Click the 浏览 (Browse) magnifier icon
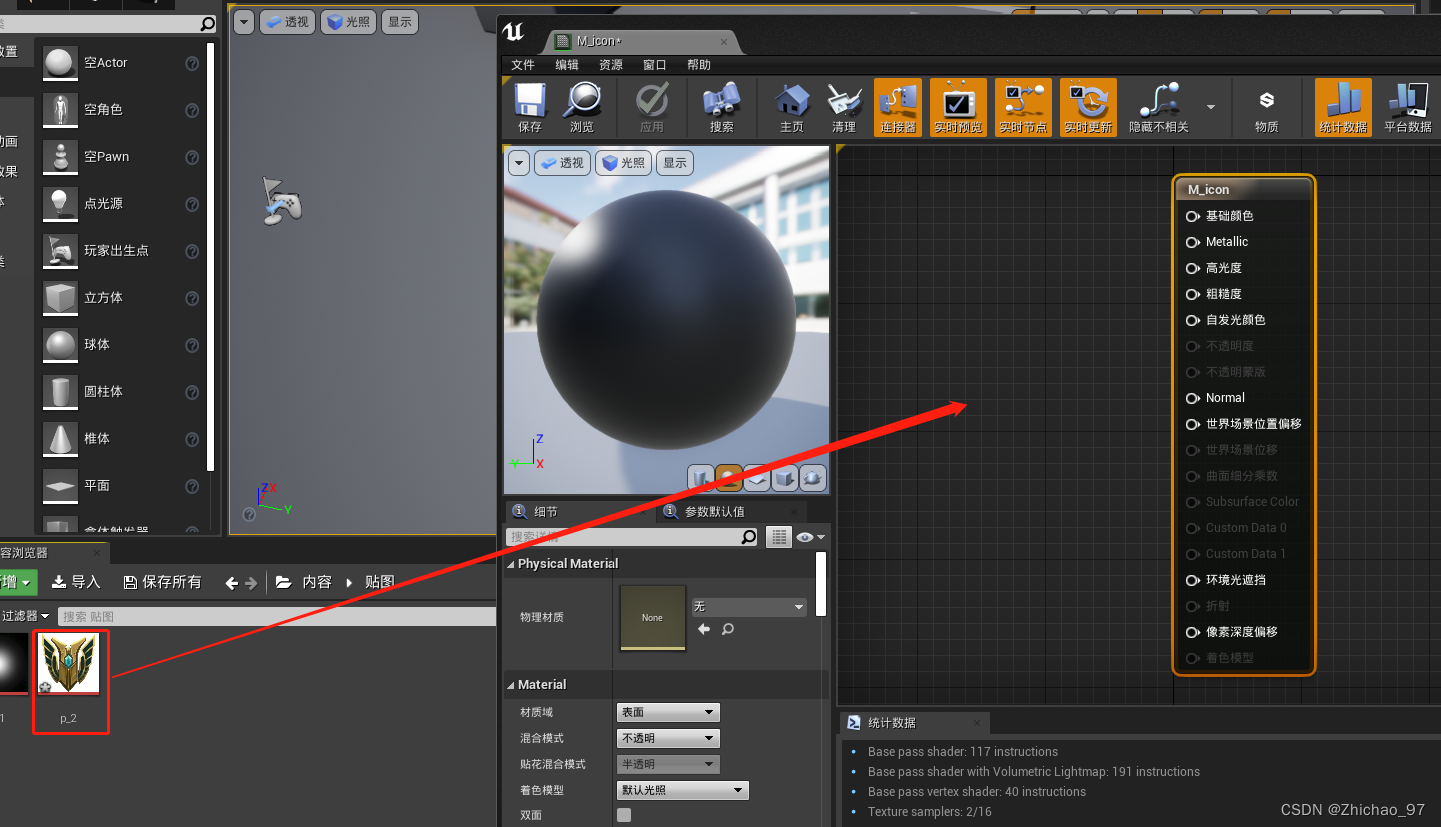 (x=582, y=107)
